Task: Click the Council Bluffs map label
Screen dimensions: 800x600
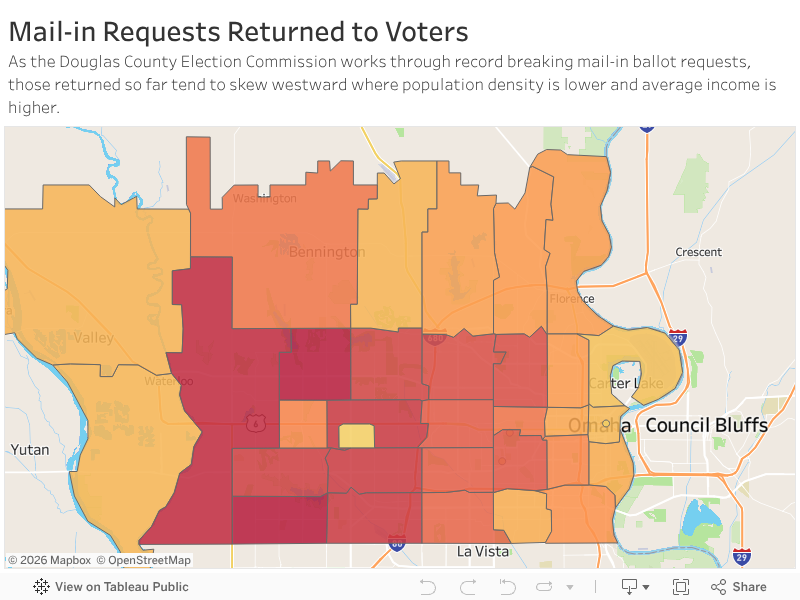Action: 706,425
